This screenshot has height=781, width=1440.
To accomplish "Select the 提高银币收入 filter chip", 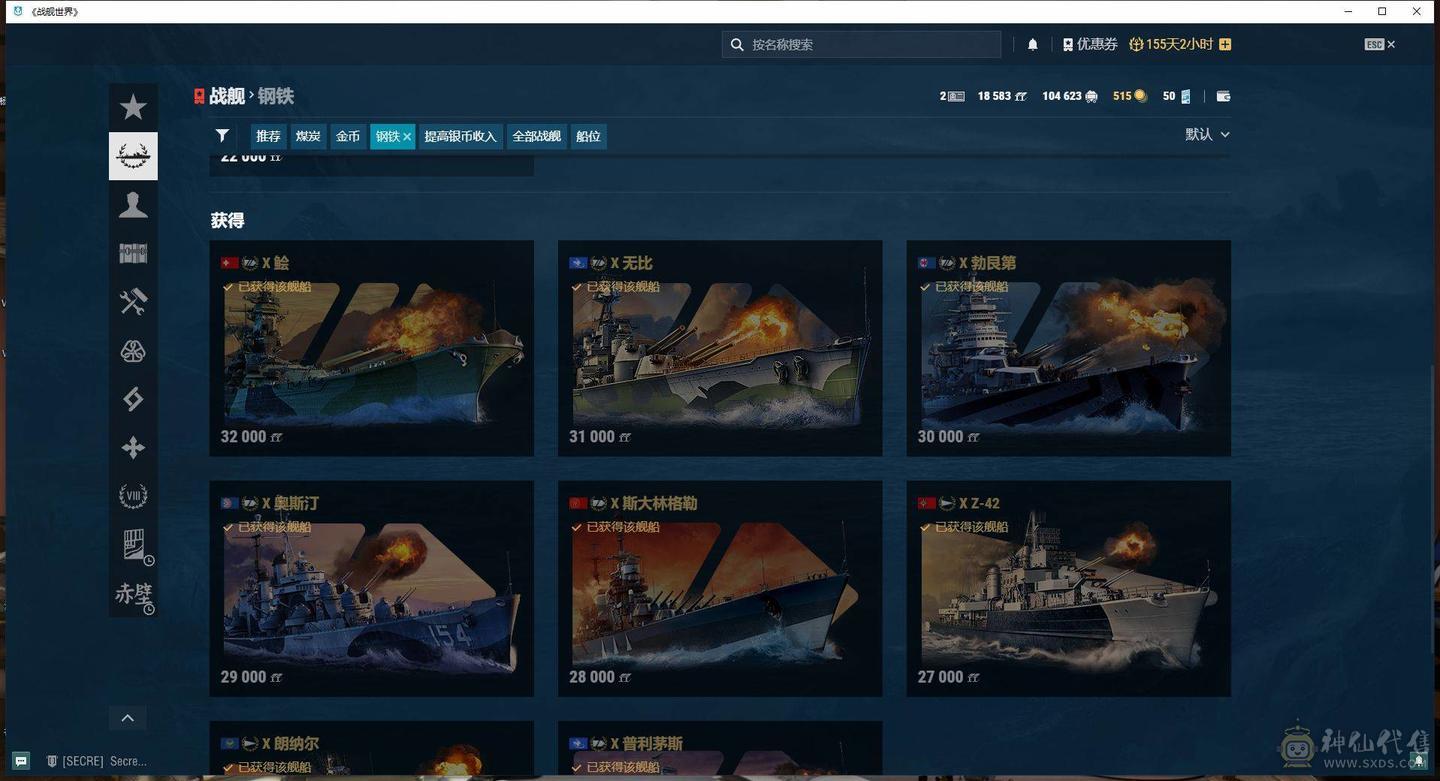I will point(460,136).
